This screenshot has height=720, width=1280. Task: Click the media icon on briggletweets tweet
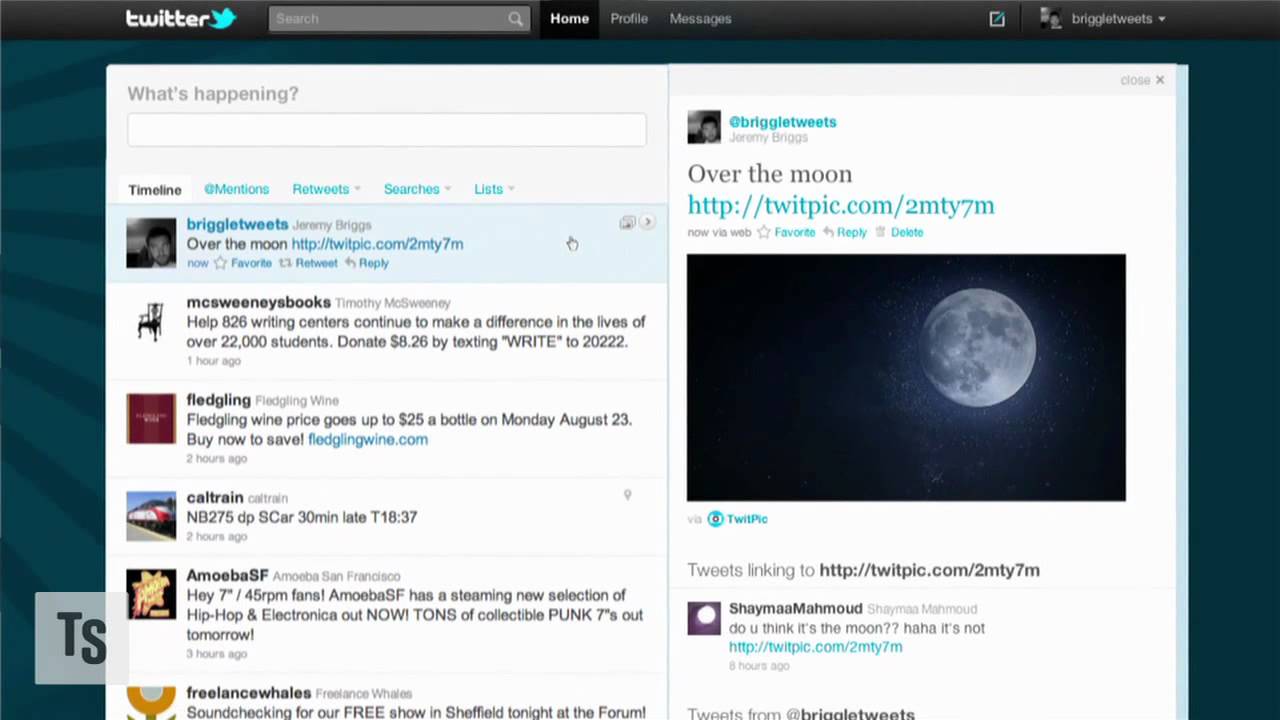[x=627, y=222]
